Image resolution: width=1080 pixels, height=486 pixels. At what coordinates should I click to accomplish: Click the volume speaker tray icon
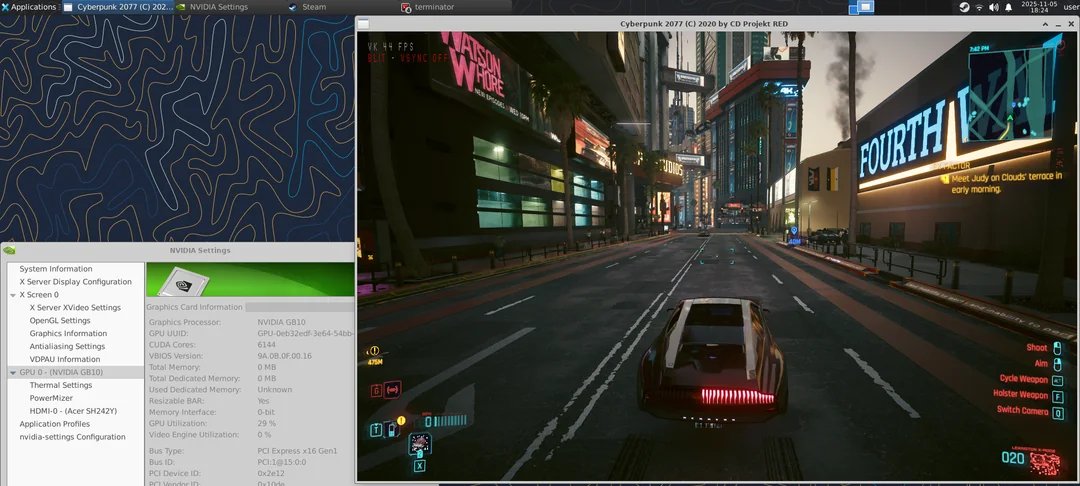pyautogui.click(x=993, y=7)
